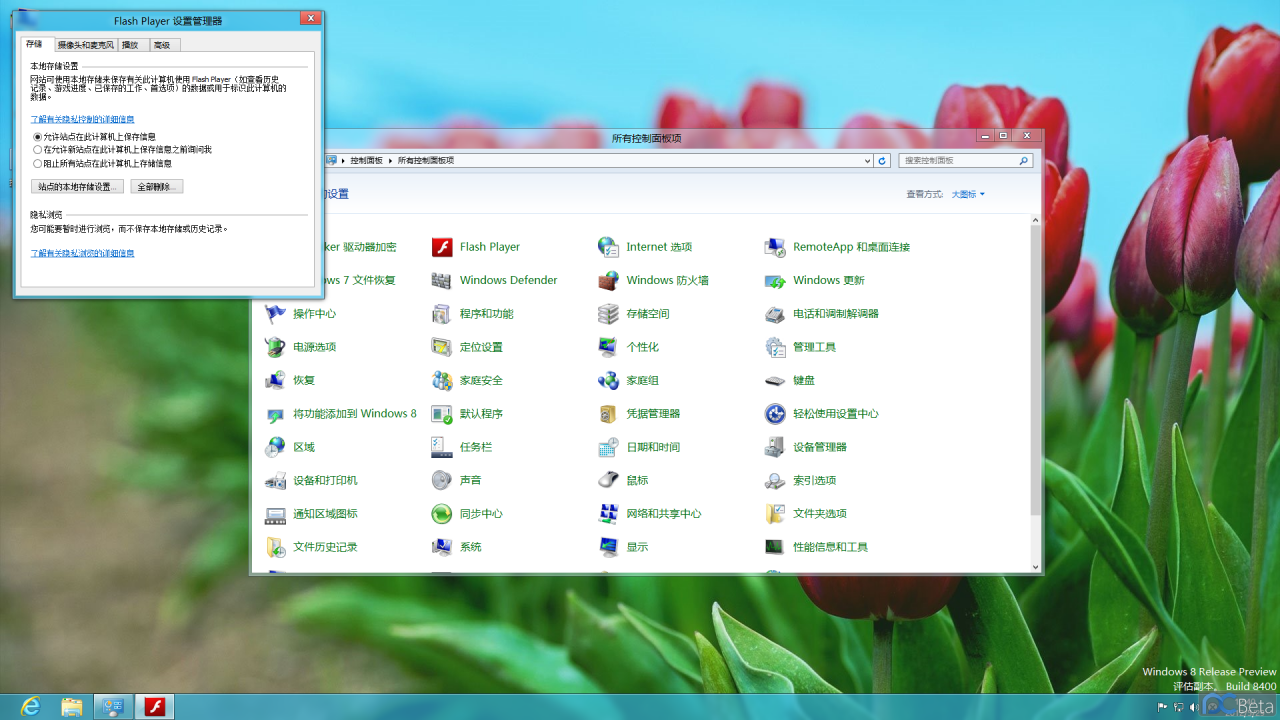1280x720 pixels.
Task: Open the 家庭组 icon
Action: pos(608,380)
